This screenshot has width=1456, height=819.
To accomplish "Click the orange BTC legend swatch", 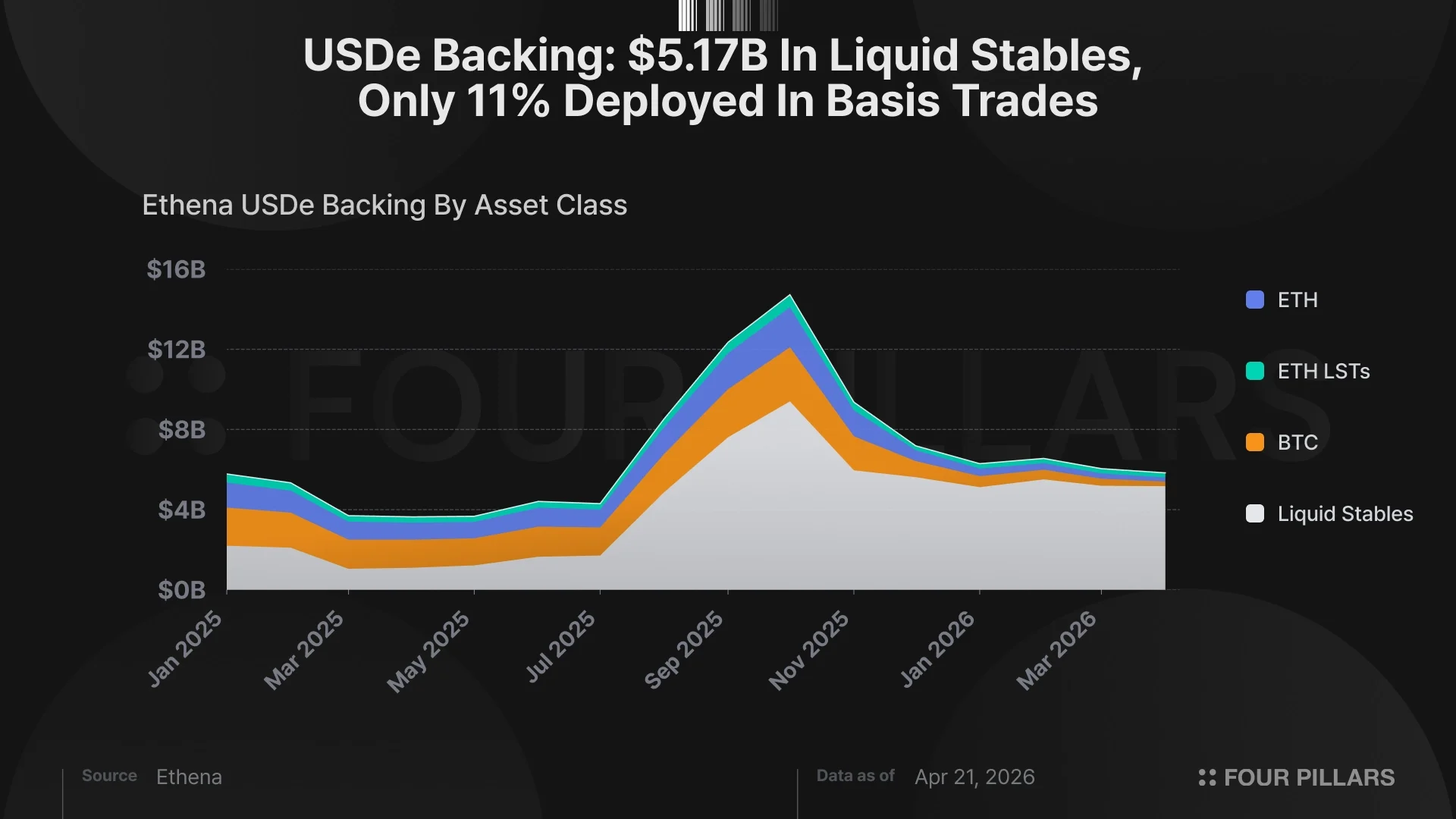I will coord(1255,442).
